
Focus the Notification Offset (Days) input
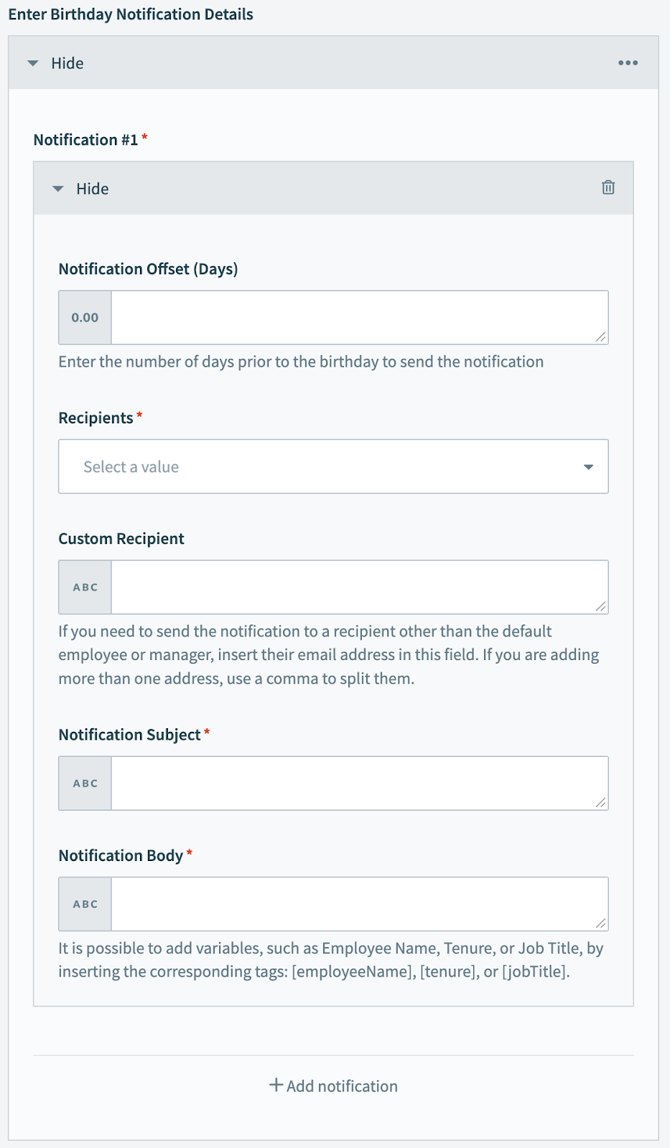[358, 318]
